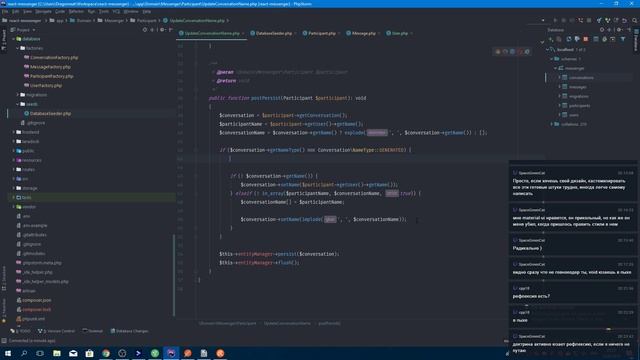640x360 pixels.
Task: Switch to the Message.php editor tab
Action: point(363,33)
